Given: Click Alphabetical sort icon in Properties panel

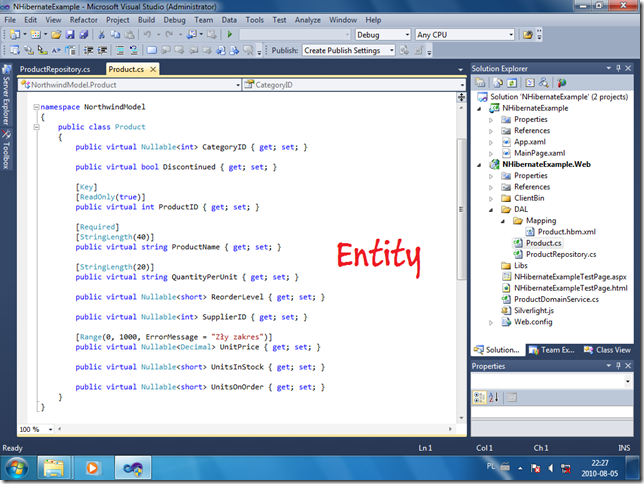Looking at the screenshot, I should tap(494, 397).
